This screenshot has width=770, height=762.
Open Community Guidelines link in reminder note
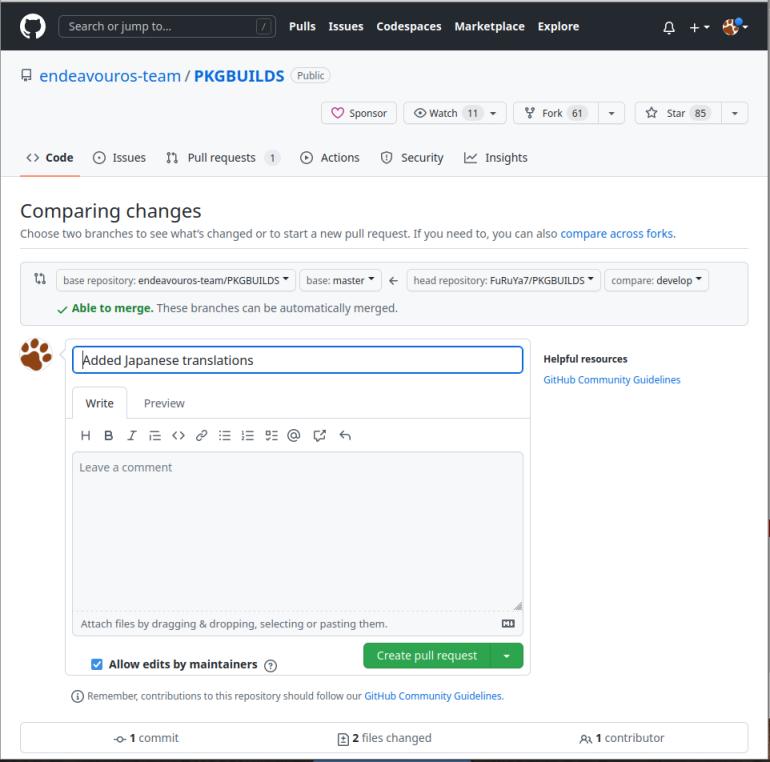[x=433, y=696]
